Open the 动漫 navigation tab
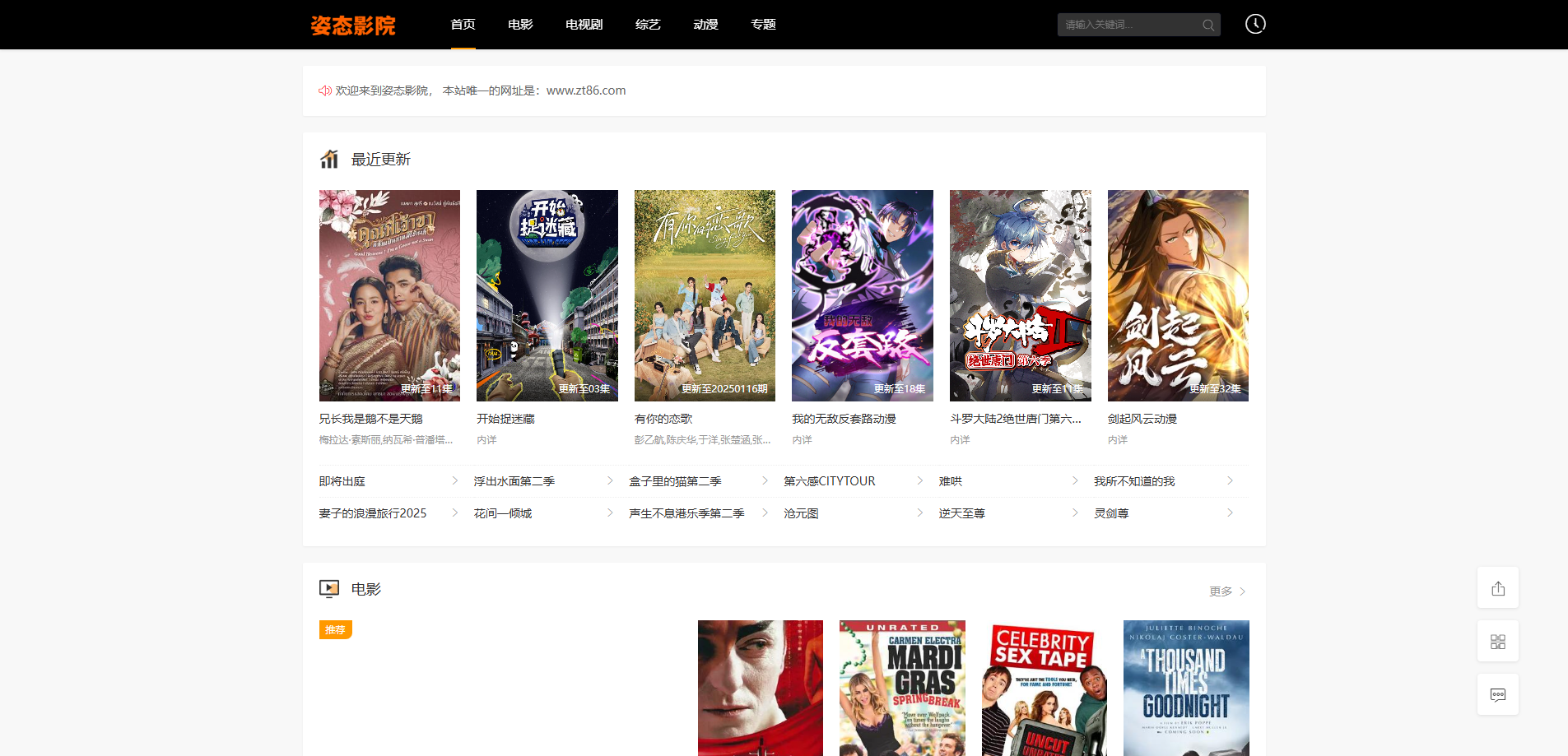The height and width of the screenshot is (756, 1568). point(705,25)
